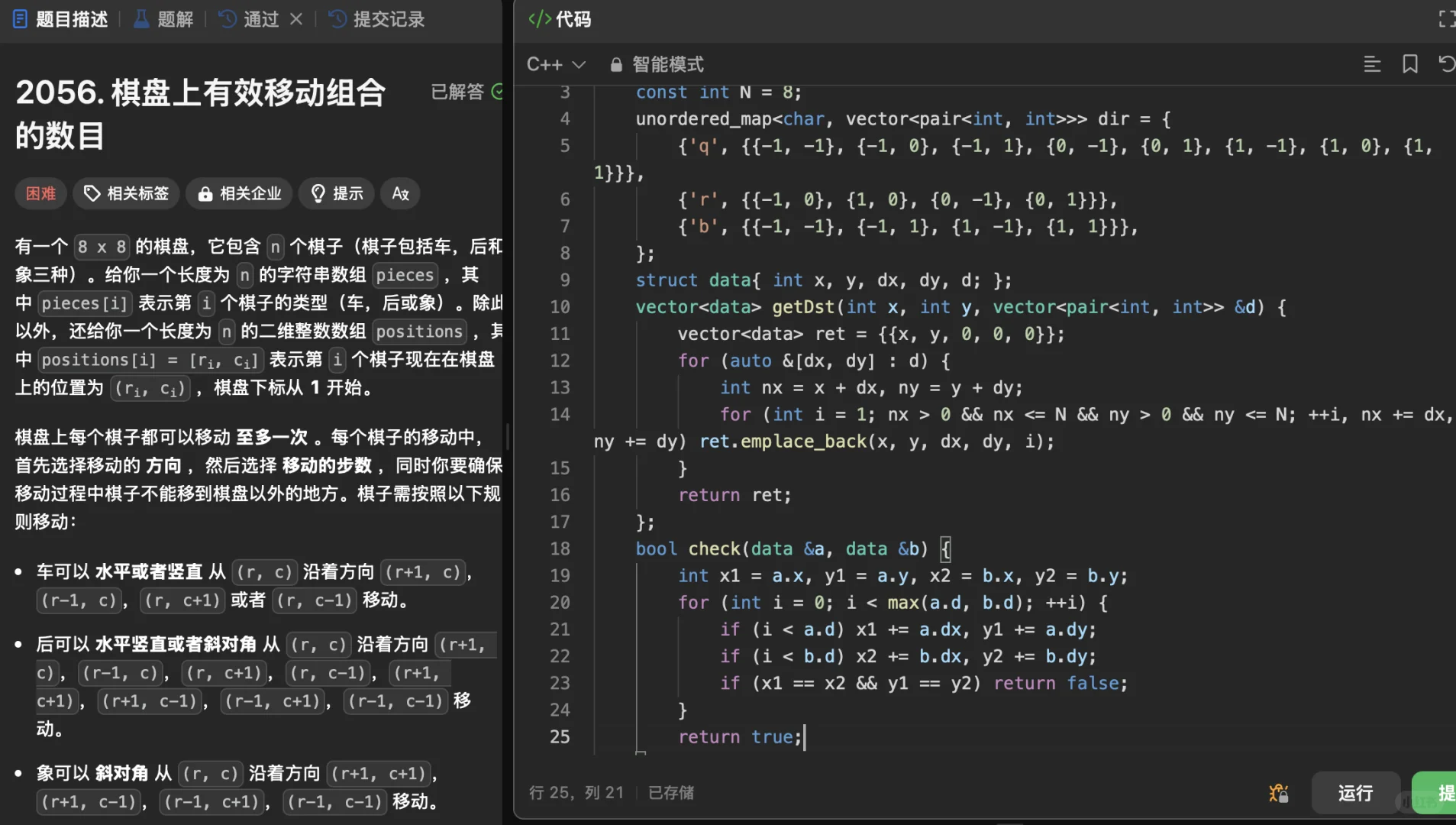1456x825 pixels.
Task: Click the '8 x 8' inline code
Action: coord(102,247)
